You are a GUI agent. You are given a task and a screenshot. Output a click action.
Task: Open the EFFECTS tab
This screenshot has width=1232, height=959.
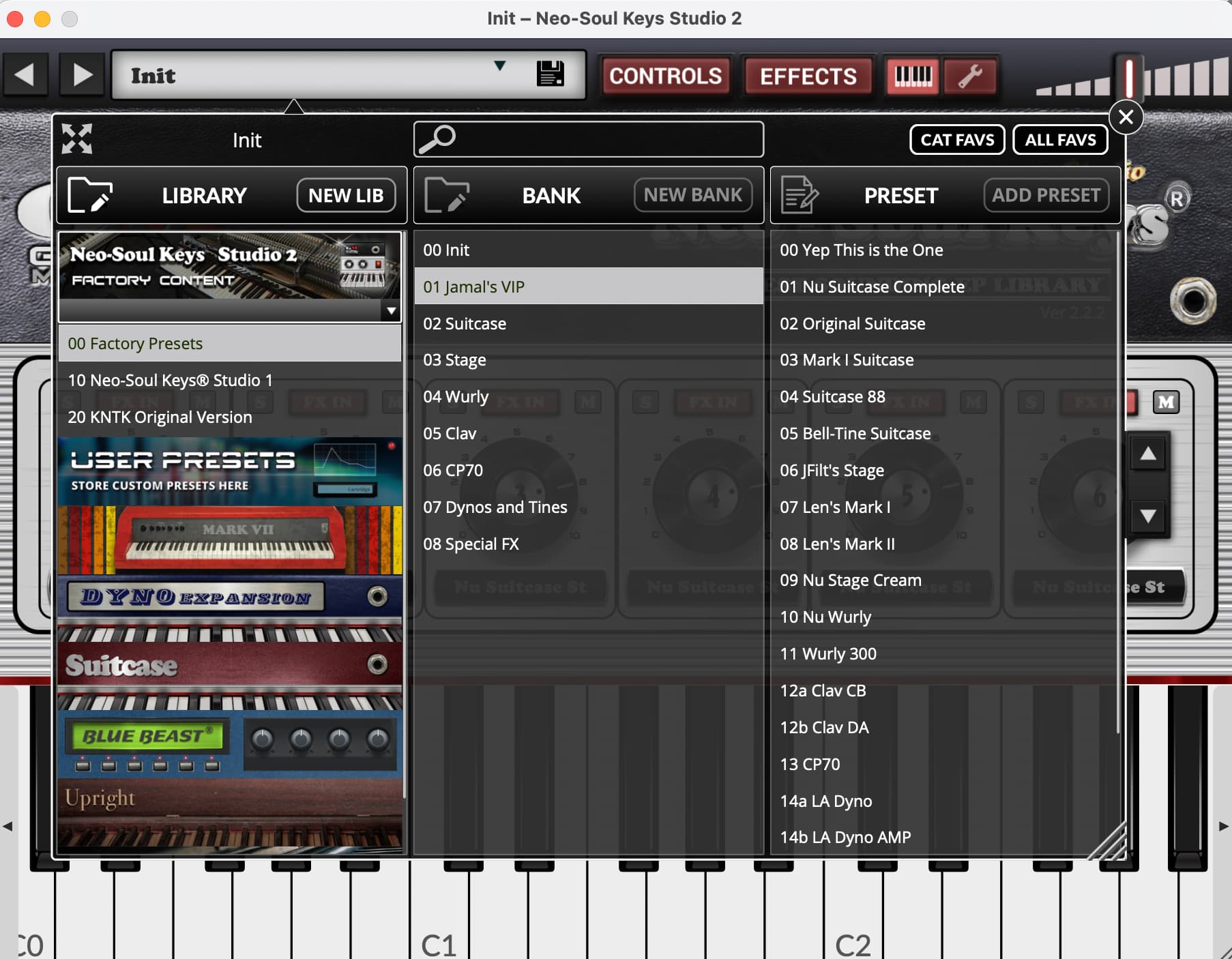(x=808, y=76)
